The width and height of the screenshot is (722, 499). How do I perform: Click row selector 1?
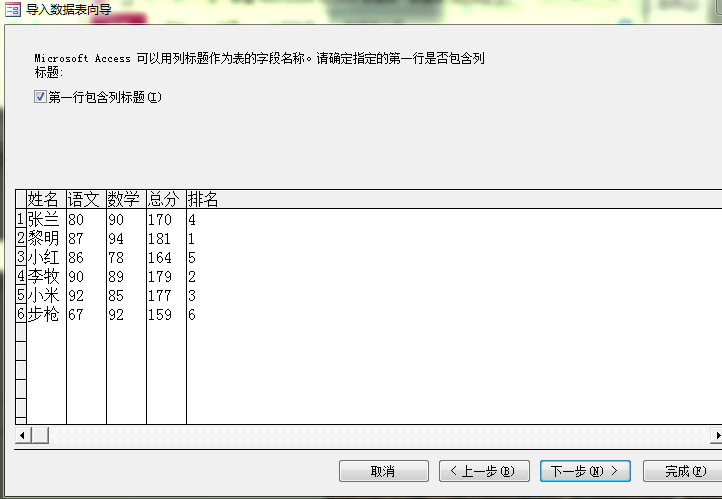21,219
